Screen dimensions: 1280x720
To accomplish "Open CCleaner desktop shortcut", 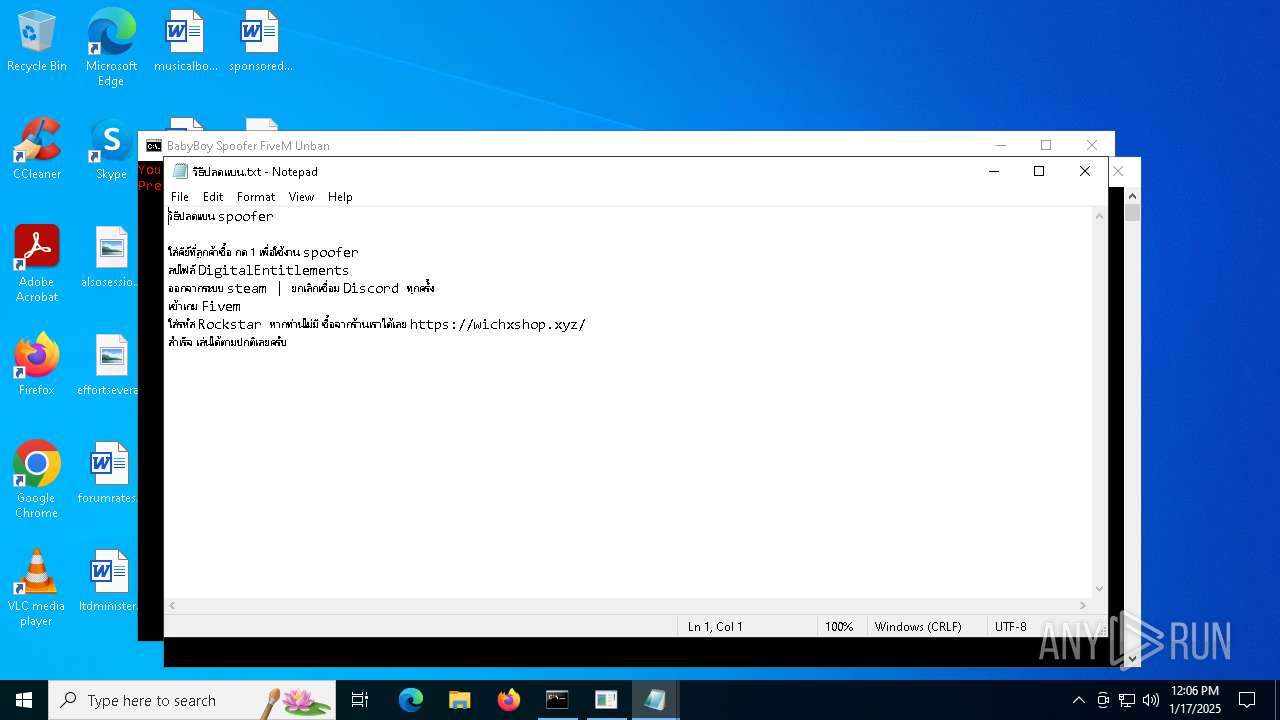I will point(37,149).
